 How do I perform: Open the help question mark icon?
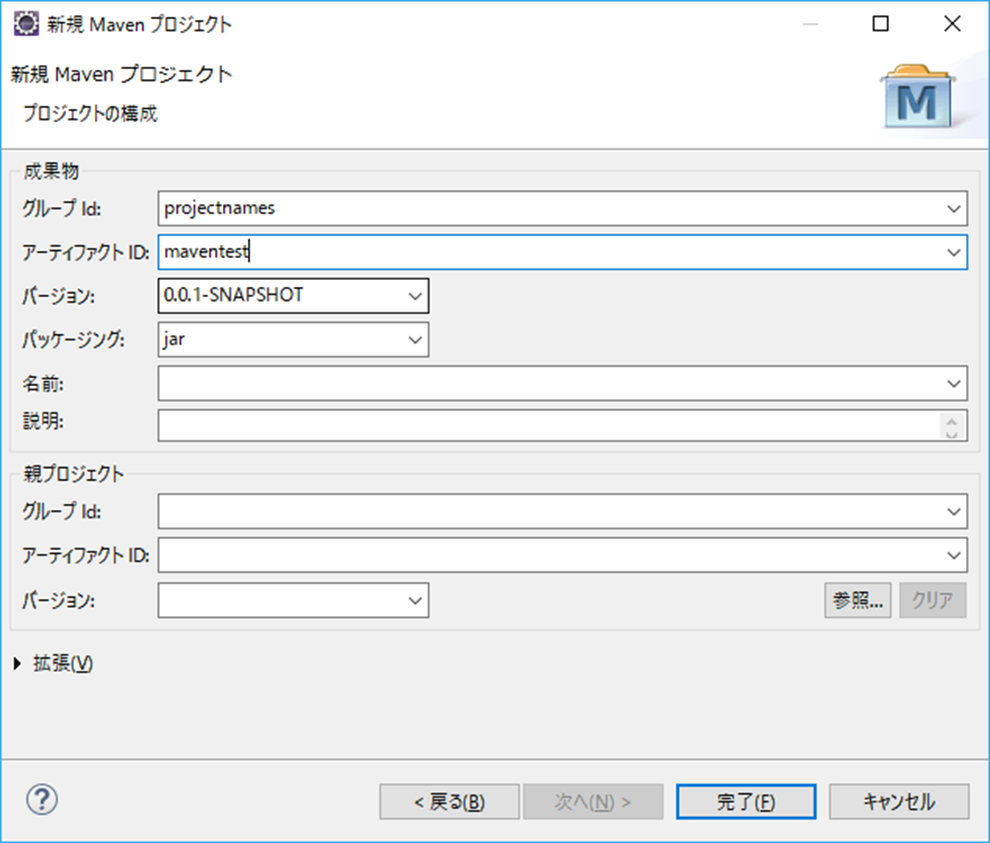point(42,799)
